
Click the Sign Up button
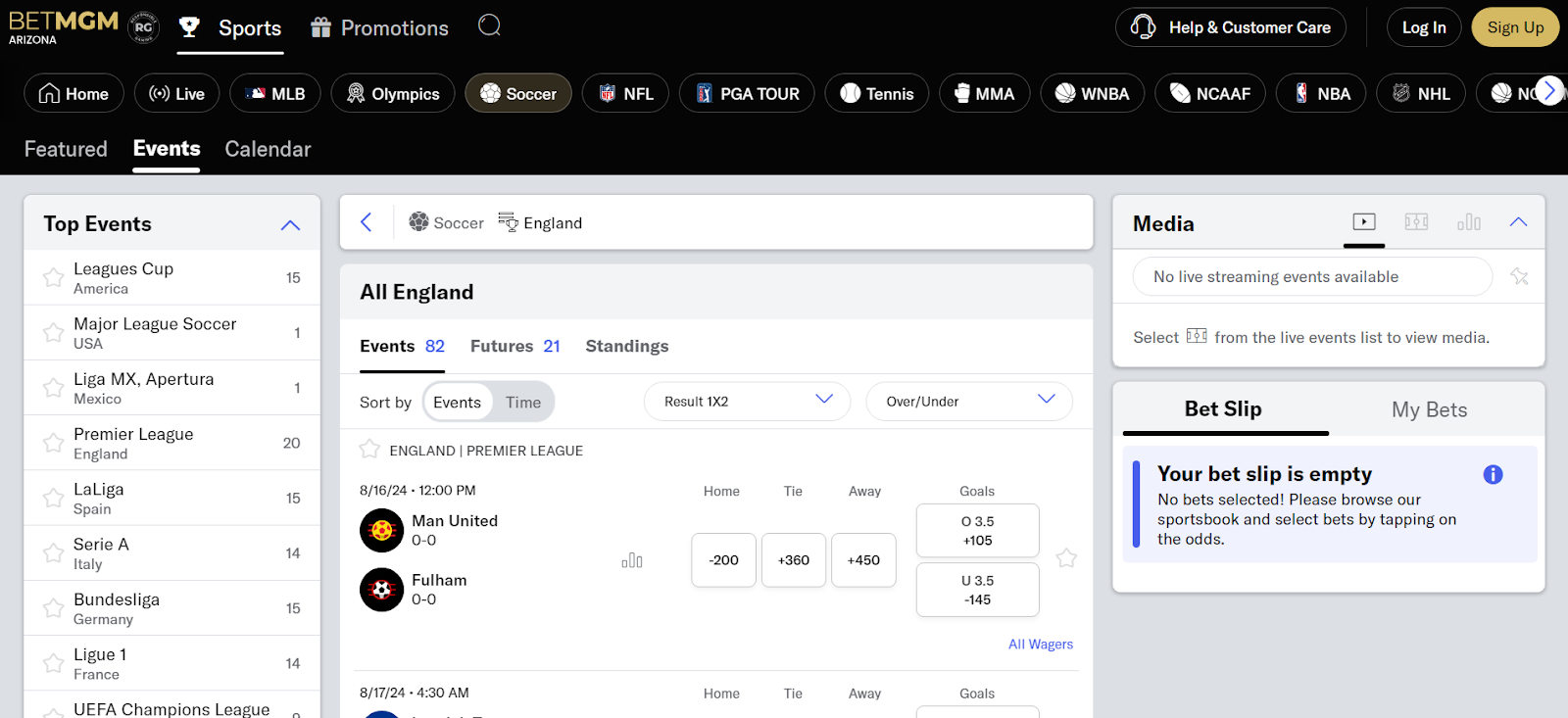point(1515,27)
